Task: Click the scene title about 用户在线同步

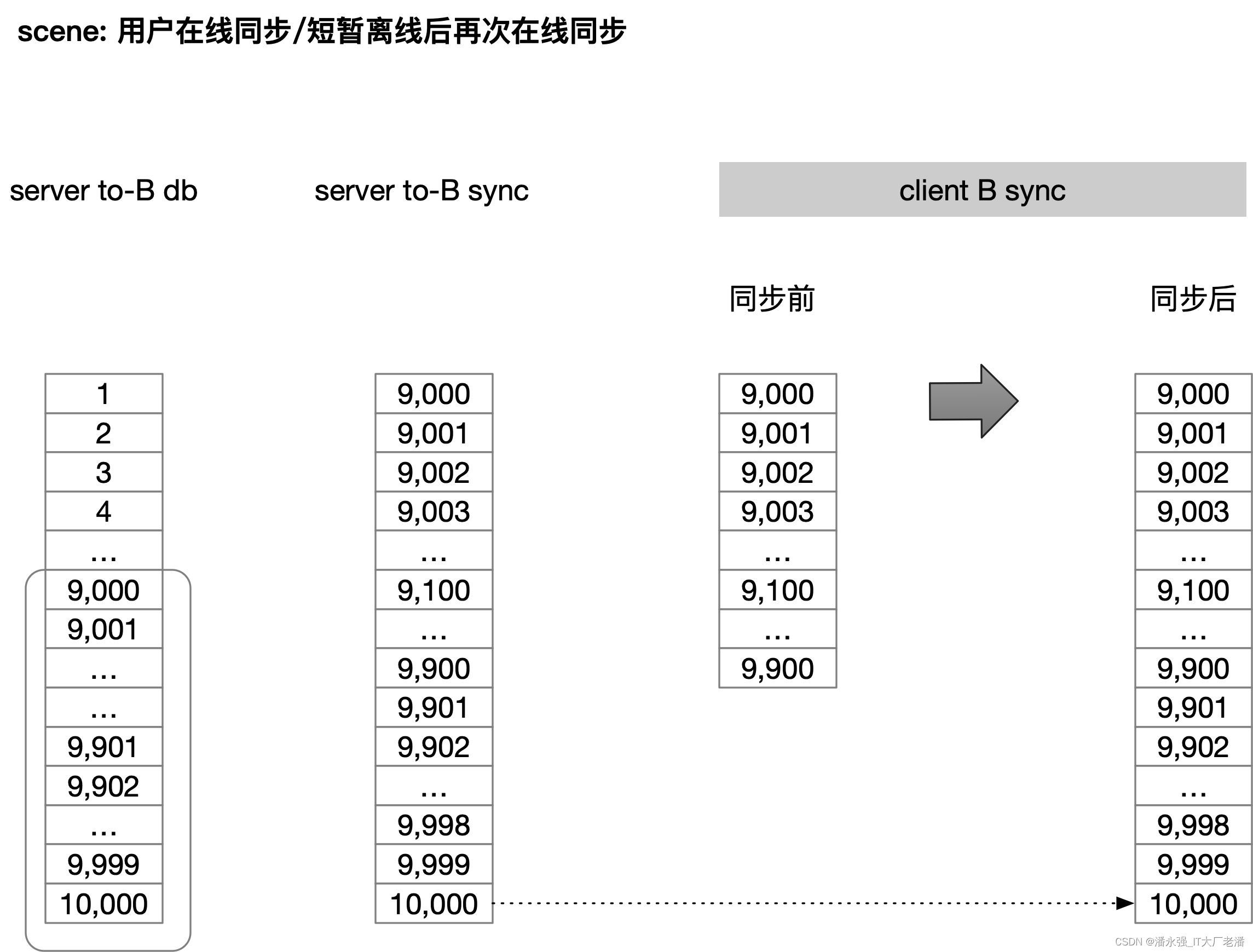Action: coord(321,31)
